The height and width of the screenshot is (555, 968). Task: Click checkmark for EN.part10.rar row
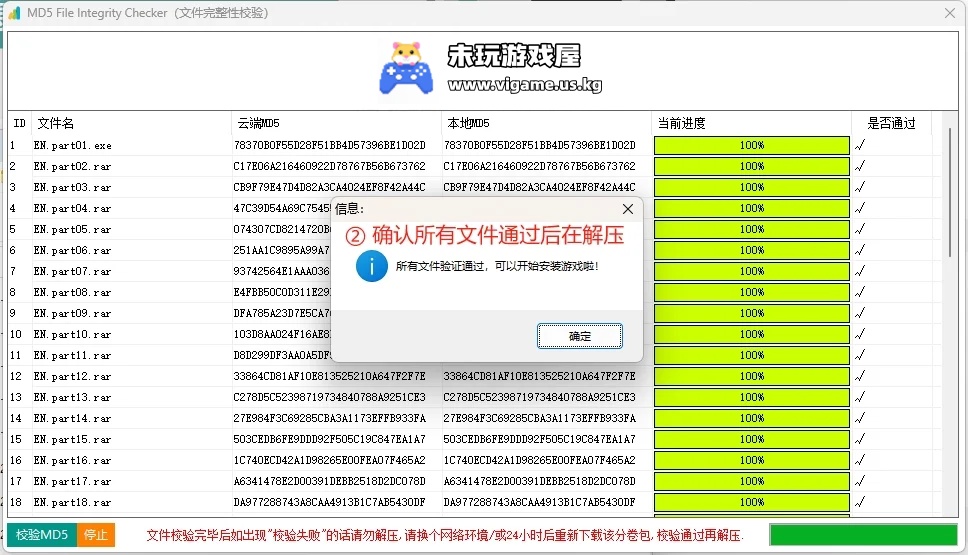click(x=860, y=334)
